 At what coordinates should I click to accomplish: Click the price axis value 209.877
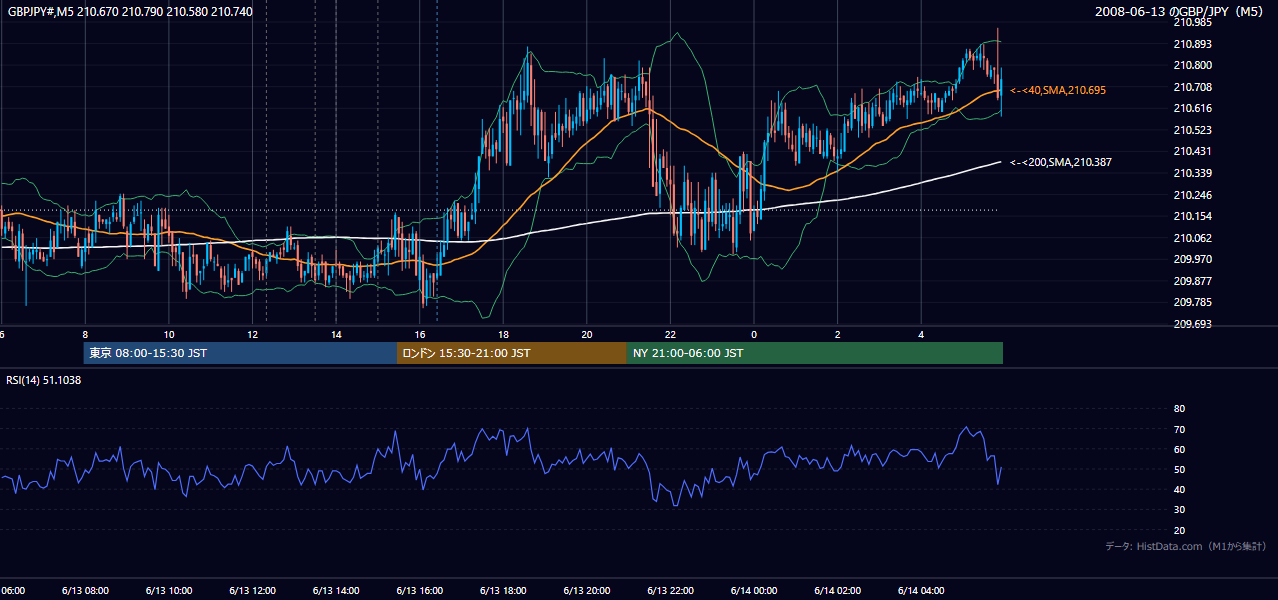click(x=1192, y=281)
